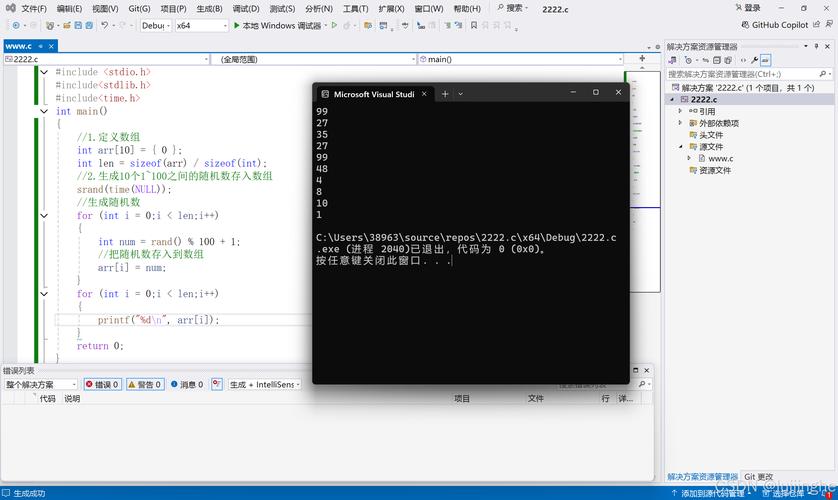
Task: Pin the www.c tab
Action: 41,46
